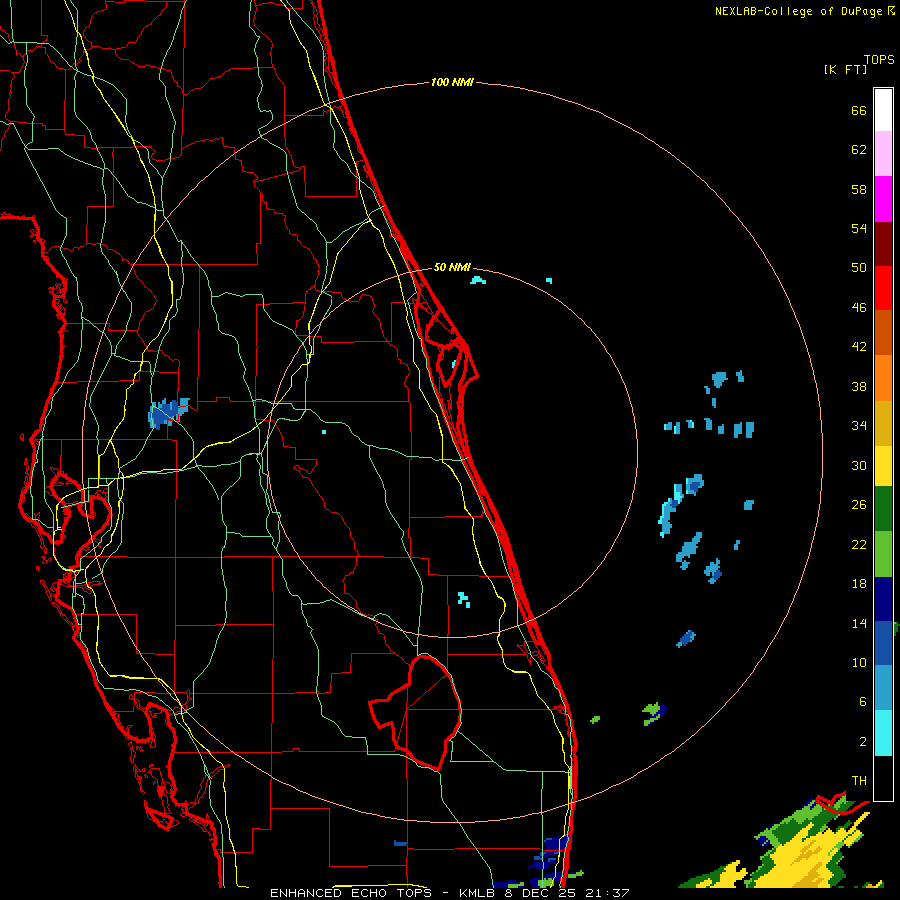This screenshot has width=900, height=900.
Task: Click the legend value "62"
Action: [859, 150]
